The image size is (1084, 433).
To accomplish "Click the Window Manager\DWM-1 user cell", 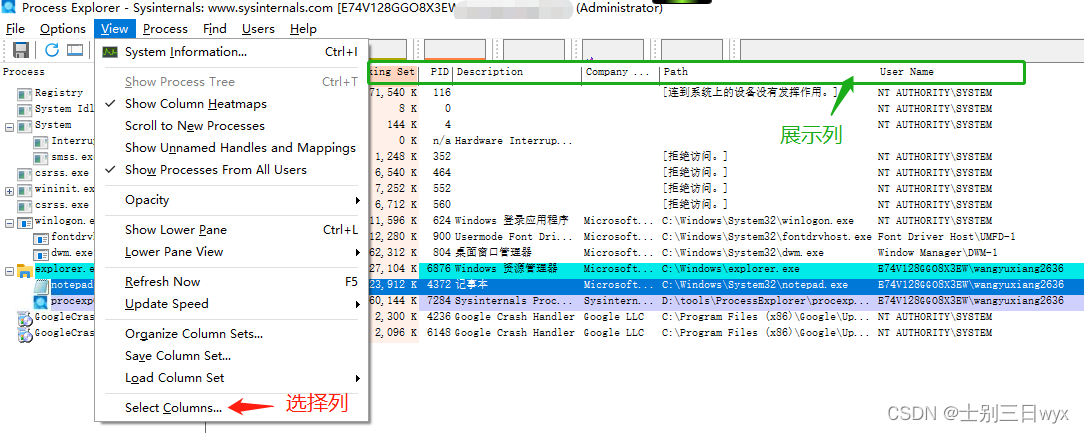I will coord(937,253).
